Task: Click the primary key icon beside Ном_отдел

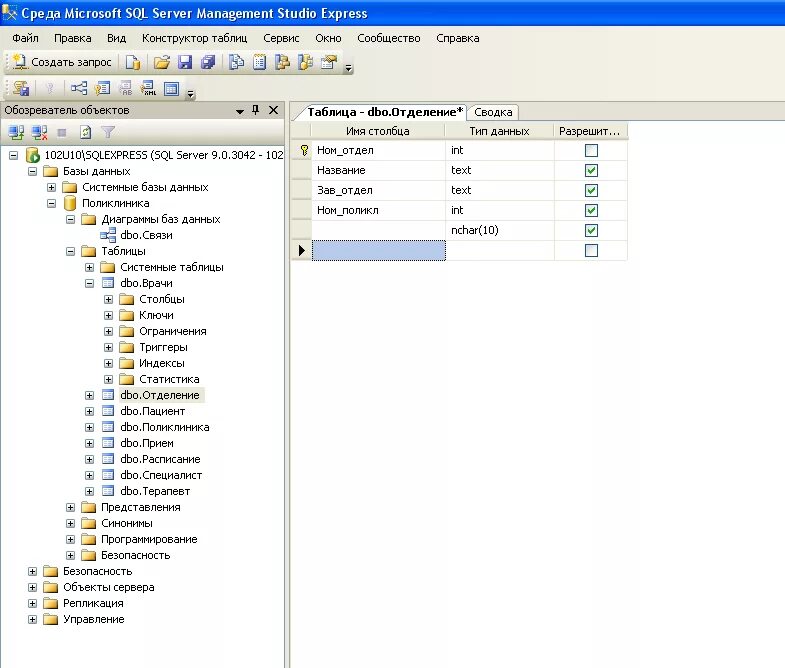Action: [x=304, y=150]
